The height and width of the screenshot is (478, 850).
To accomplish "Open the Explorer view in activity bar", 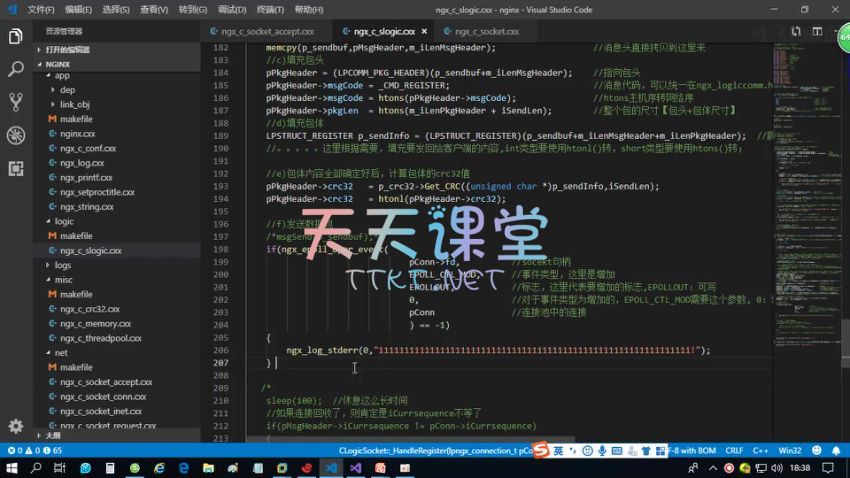I will [15, 37].
